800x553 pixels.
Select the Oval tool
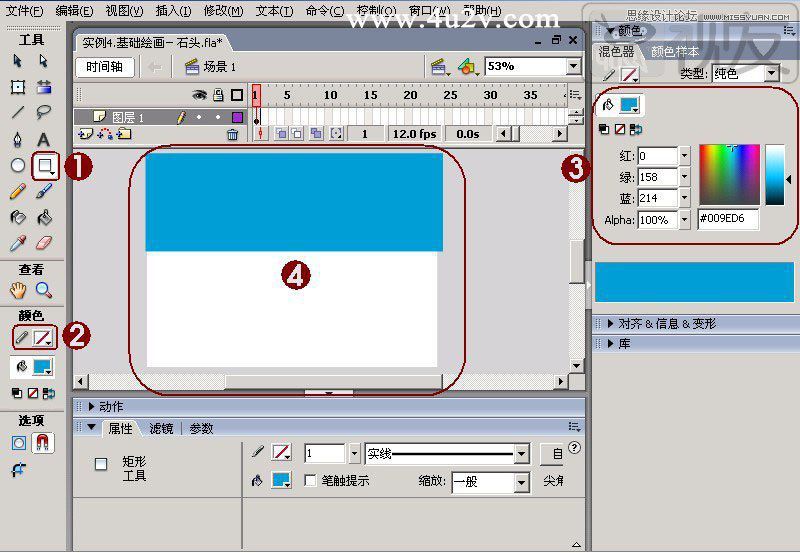[18, 166]
